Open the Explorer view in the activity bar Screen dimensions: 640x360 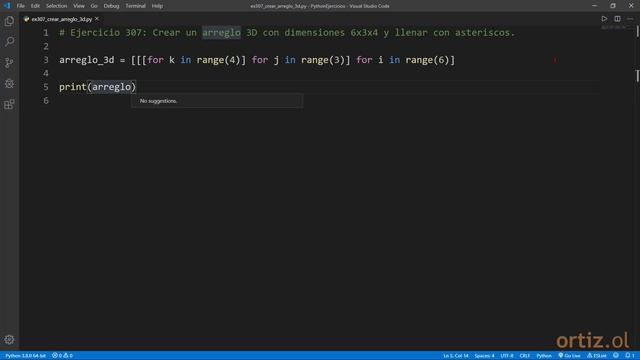9,21
